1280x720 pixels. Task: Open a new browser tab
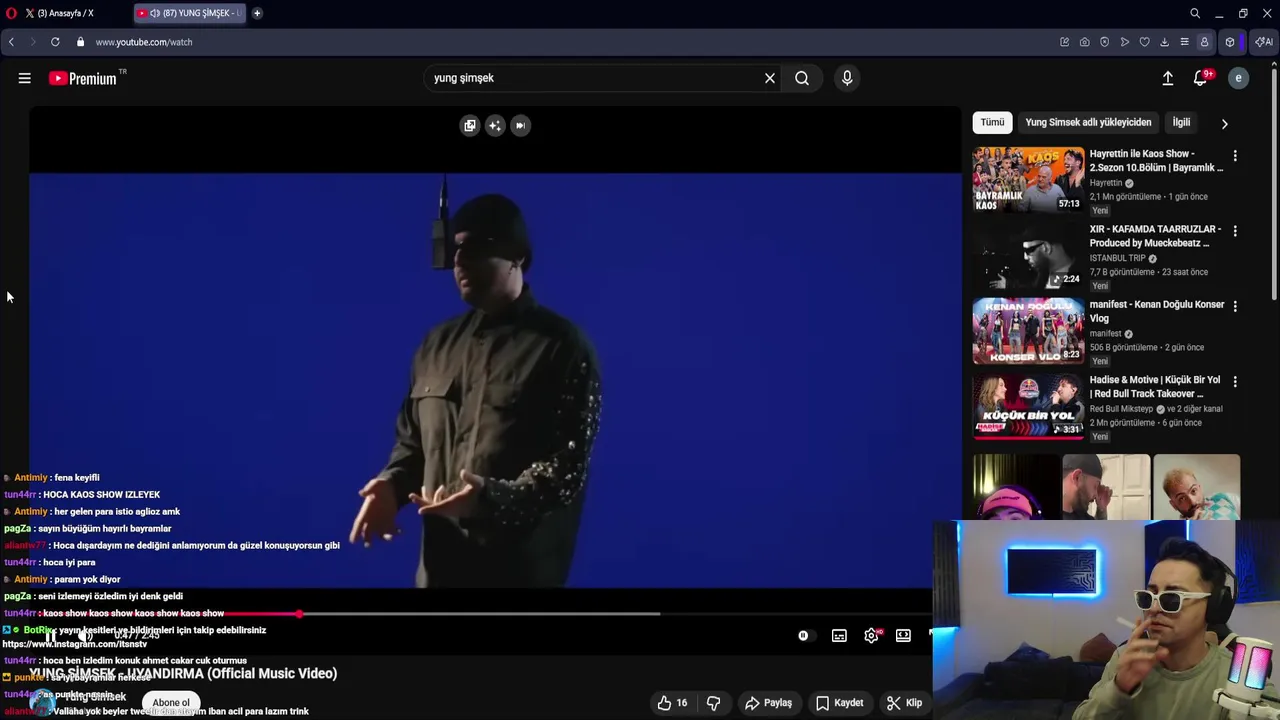pos(257,13)
